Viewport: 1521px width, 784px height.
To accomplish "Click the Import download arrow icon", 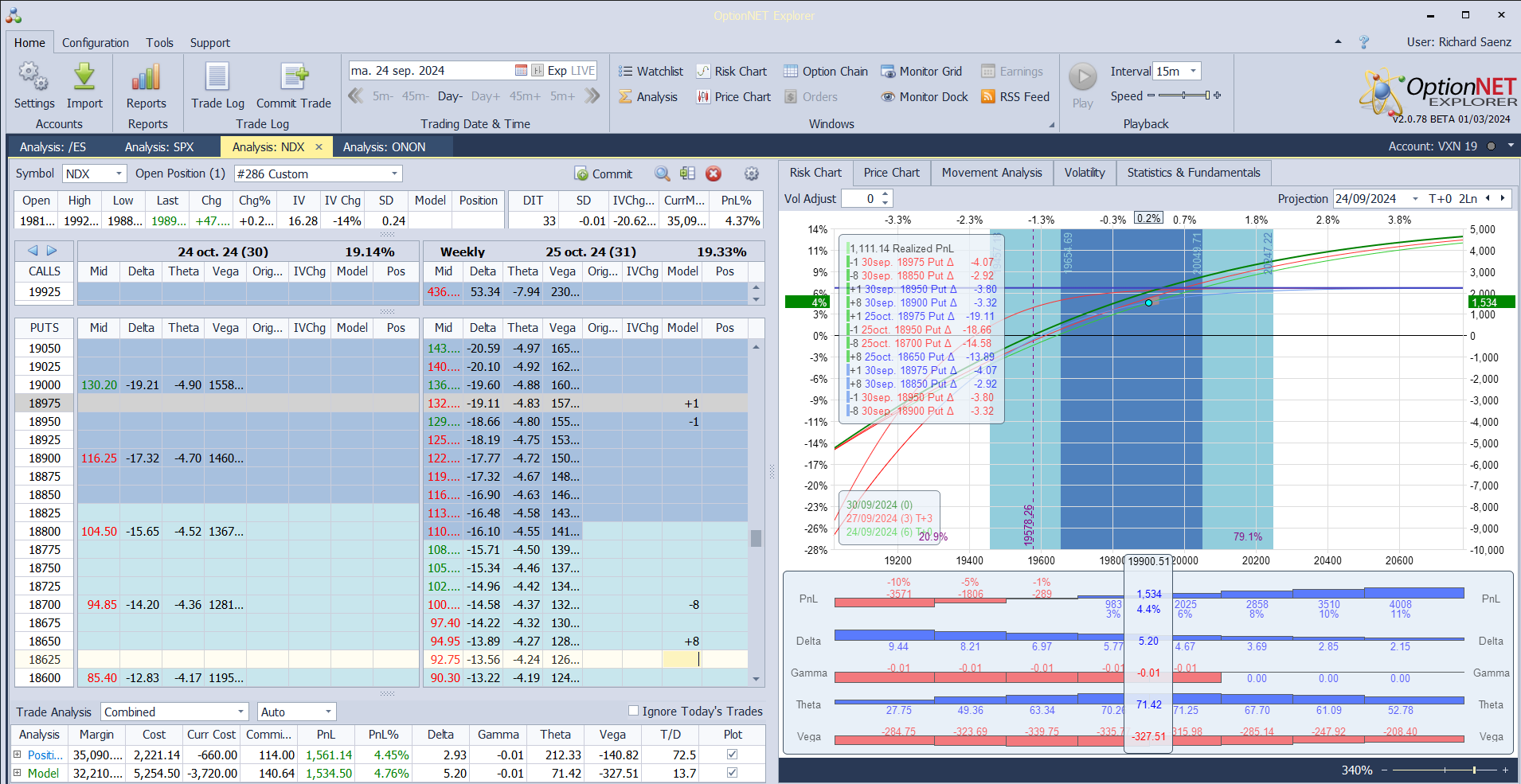I will [x=84, y=76].
